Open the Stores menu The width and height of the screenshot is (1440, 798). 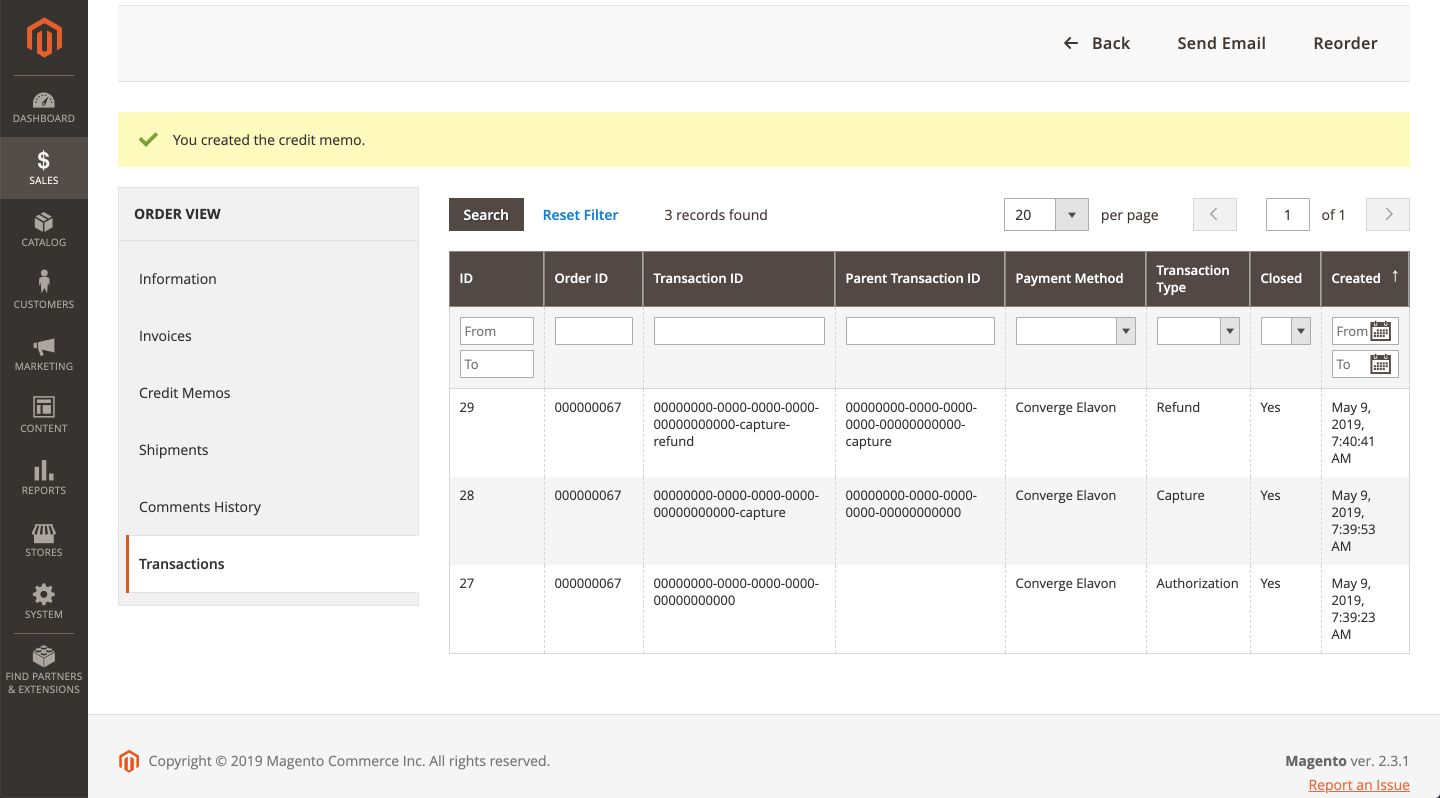(44, 540)
